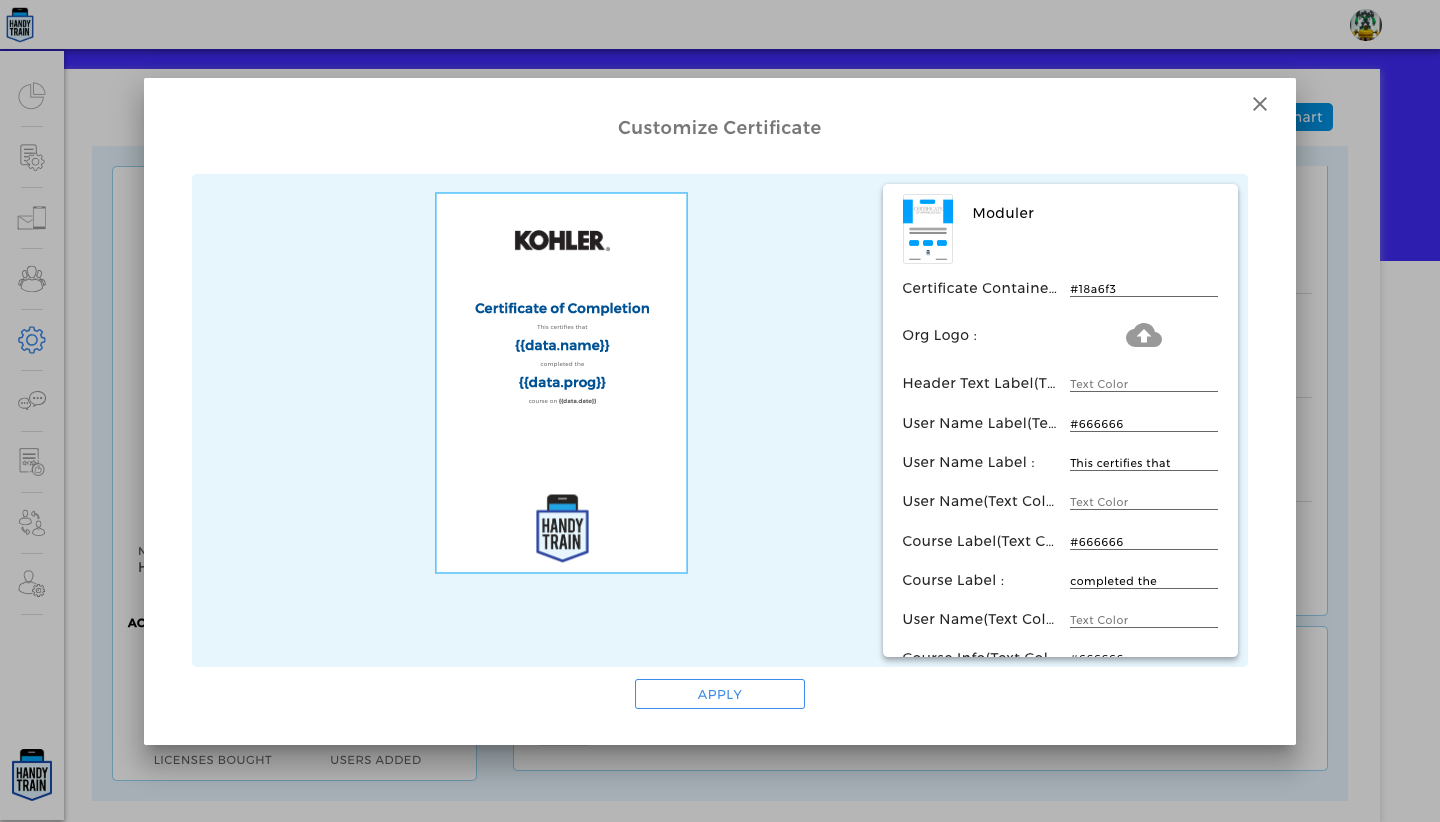Open the profile avatar in the top-right
This screenshot has width=1440, height=822.
click(x=1366, y=24)
